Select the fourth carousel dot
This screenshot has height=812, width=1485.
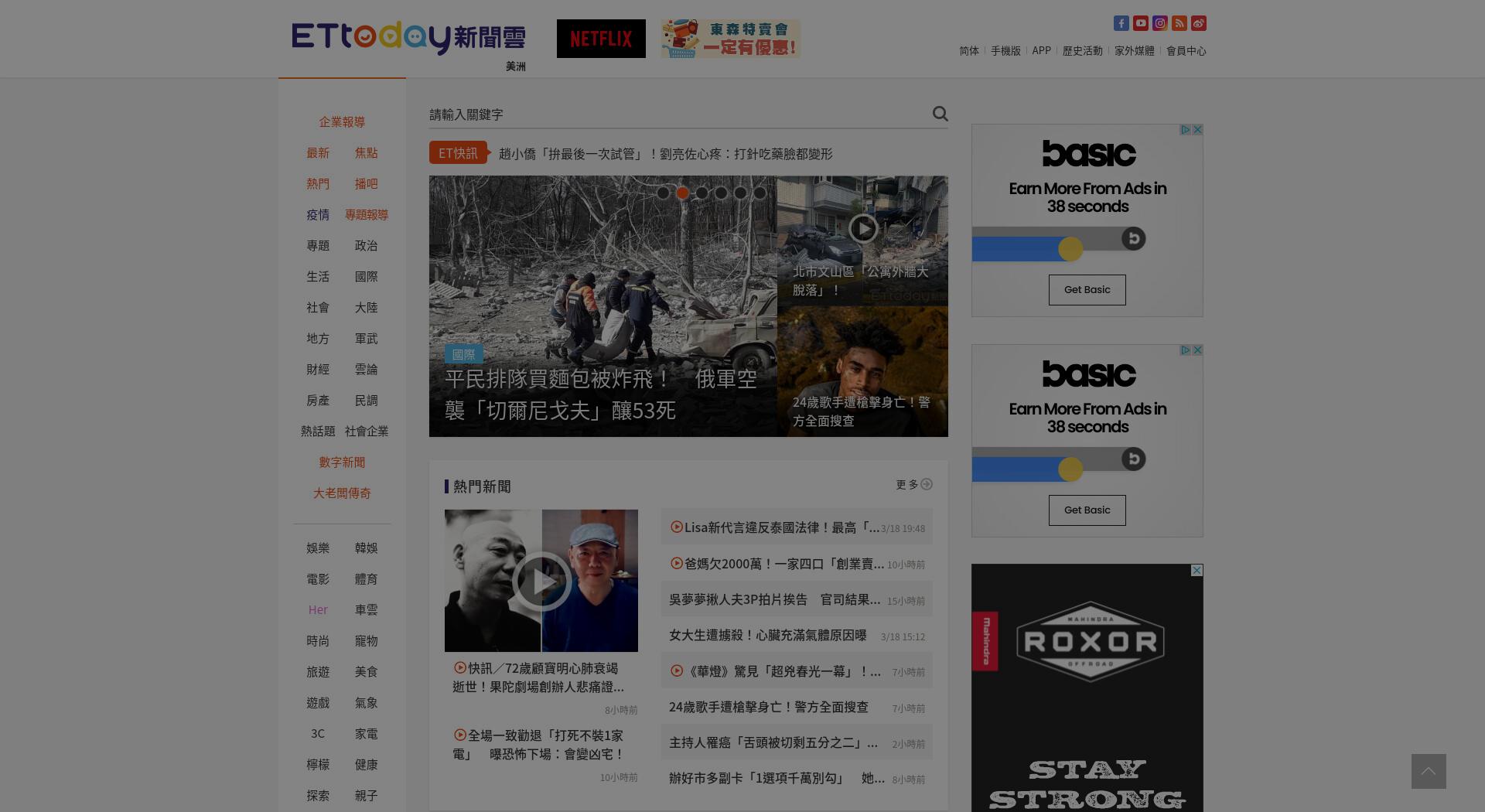[721, 193]
